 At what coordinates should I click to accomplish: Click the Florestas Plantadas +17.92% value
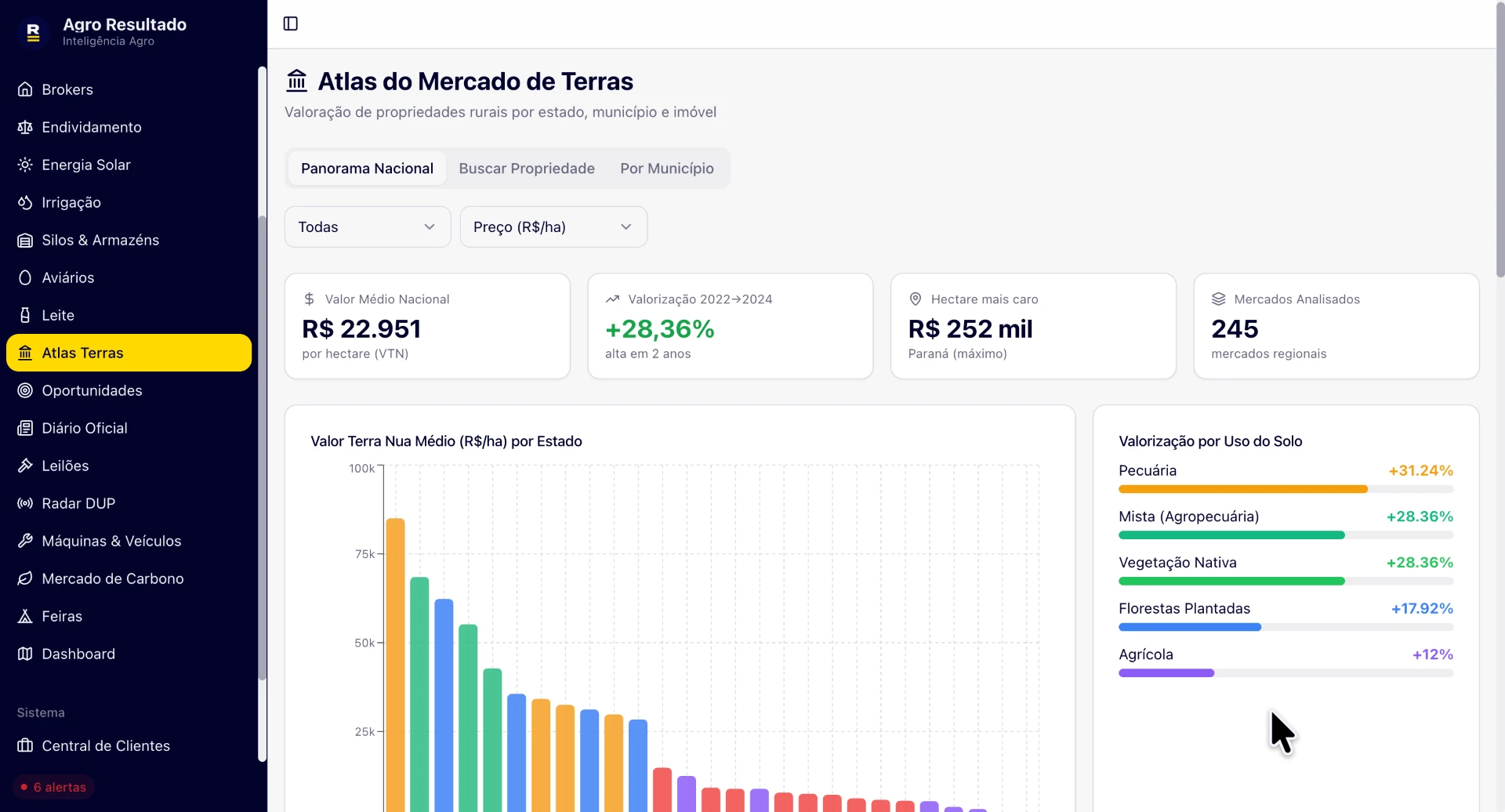tap(1422, 608)
